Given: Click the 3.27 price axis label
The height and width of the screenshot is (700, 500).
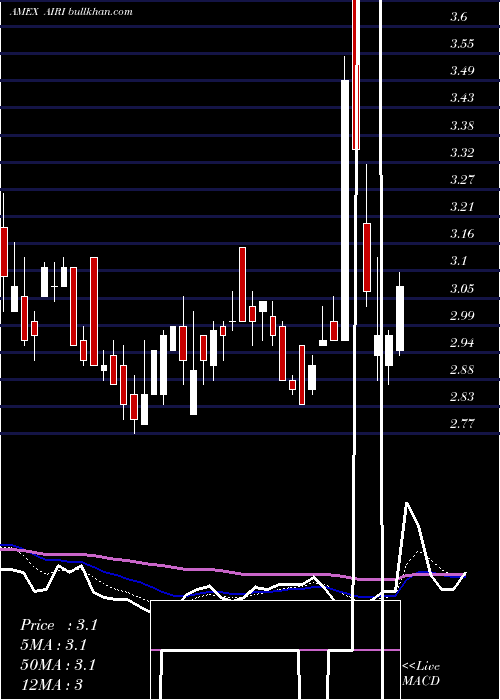Looking at the screenshot, I should point(462,179).
